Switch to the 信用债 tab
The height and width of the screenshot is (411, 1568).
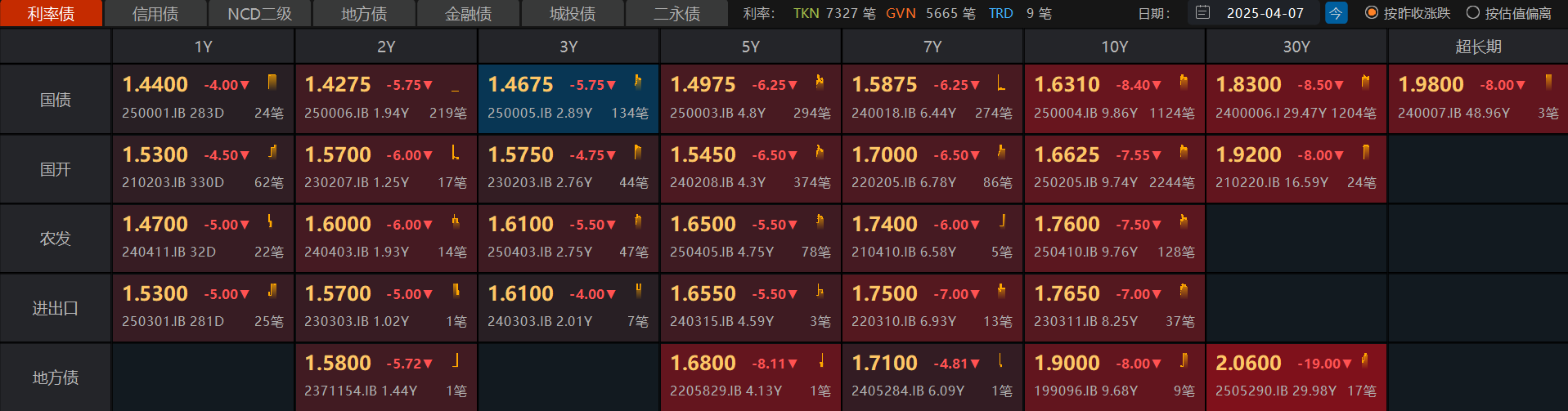point(155,14)
